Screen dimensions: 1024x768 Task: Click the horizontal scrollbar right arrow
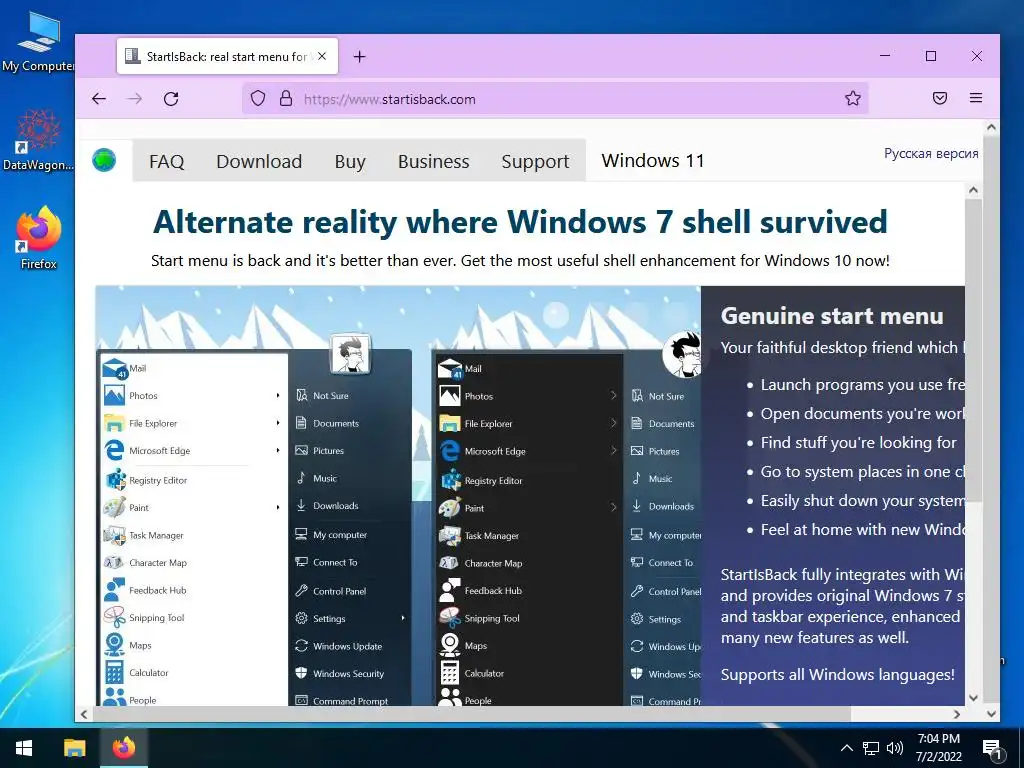pos(957,714)
